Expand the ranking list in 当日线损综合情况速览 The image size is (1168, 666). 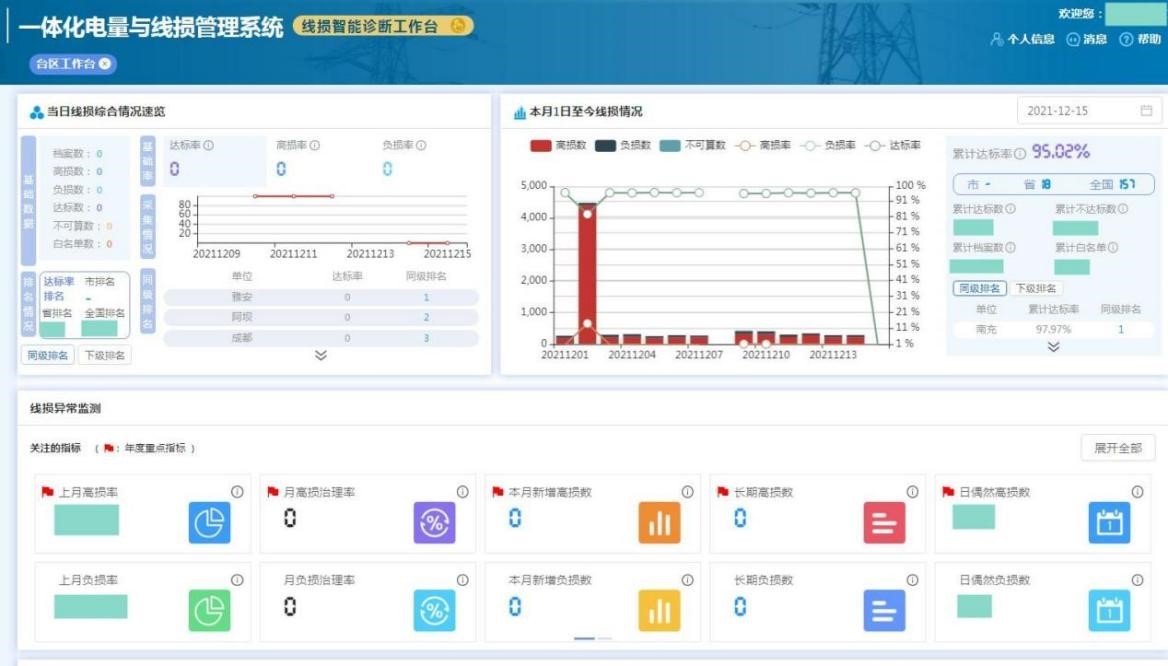321,355
